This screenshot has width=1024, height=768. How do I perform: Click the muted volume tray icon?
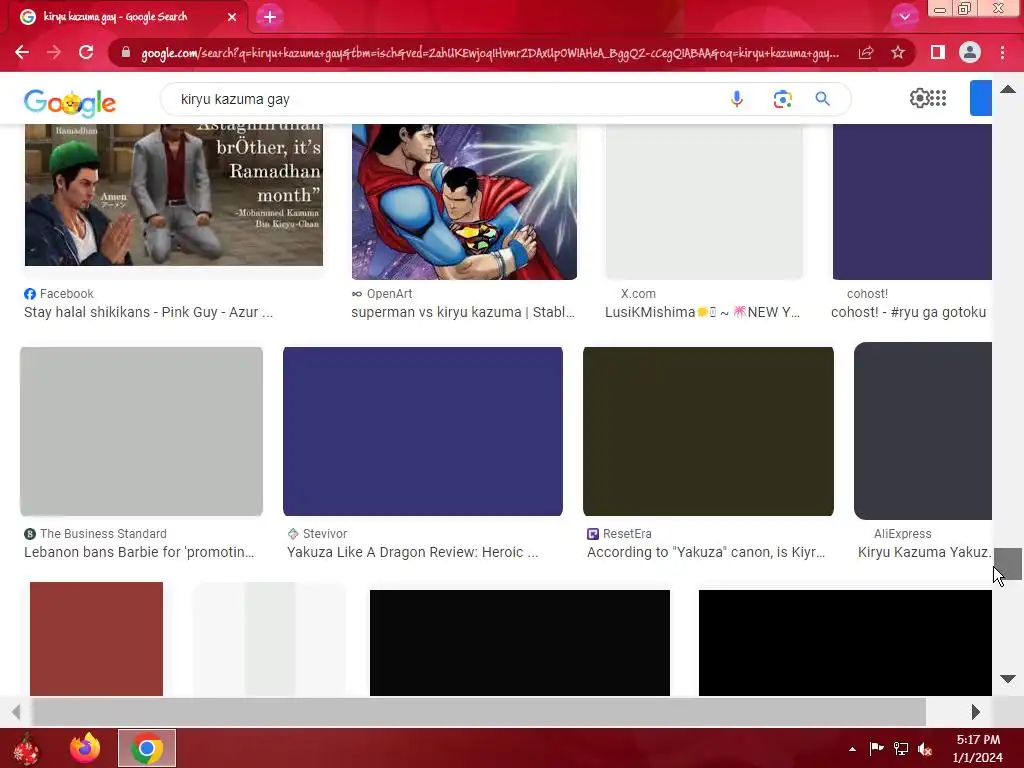click(x=924, y=748)
